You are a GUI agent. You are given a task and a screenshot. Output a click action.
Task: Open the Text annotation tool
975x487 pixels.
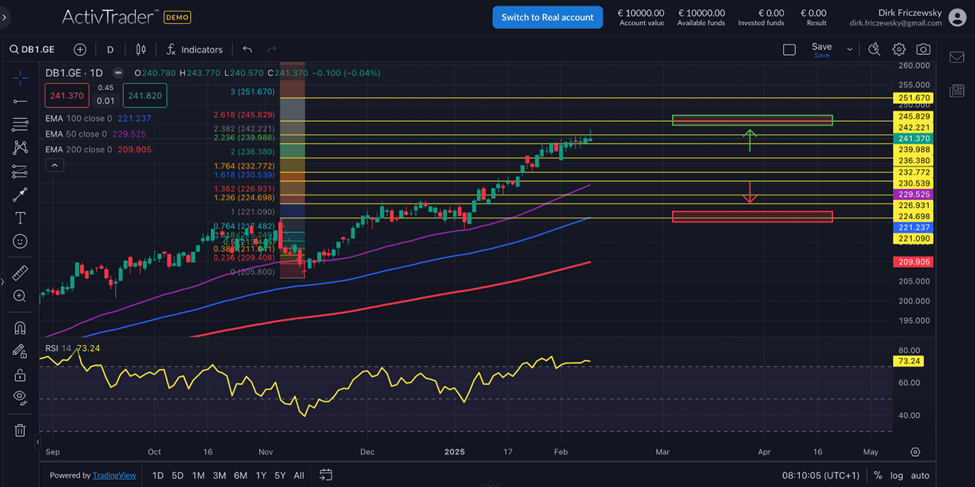(x=20, y=218)
